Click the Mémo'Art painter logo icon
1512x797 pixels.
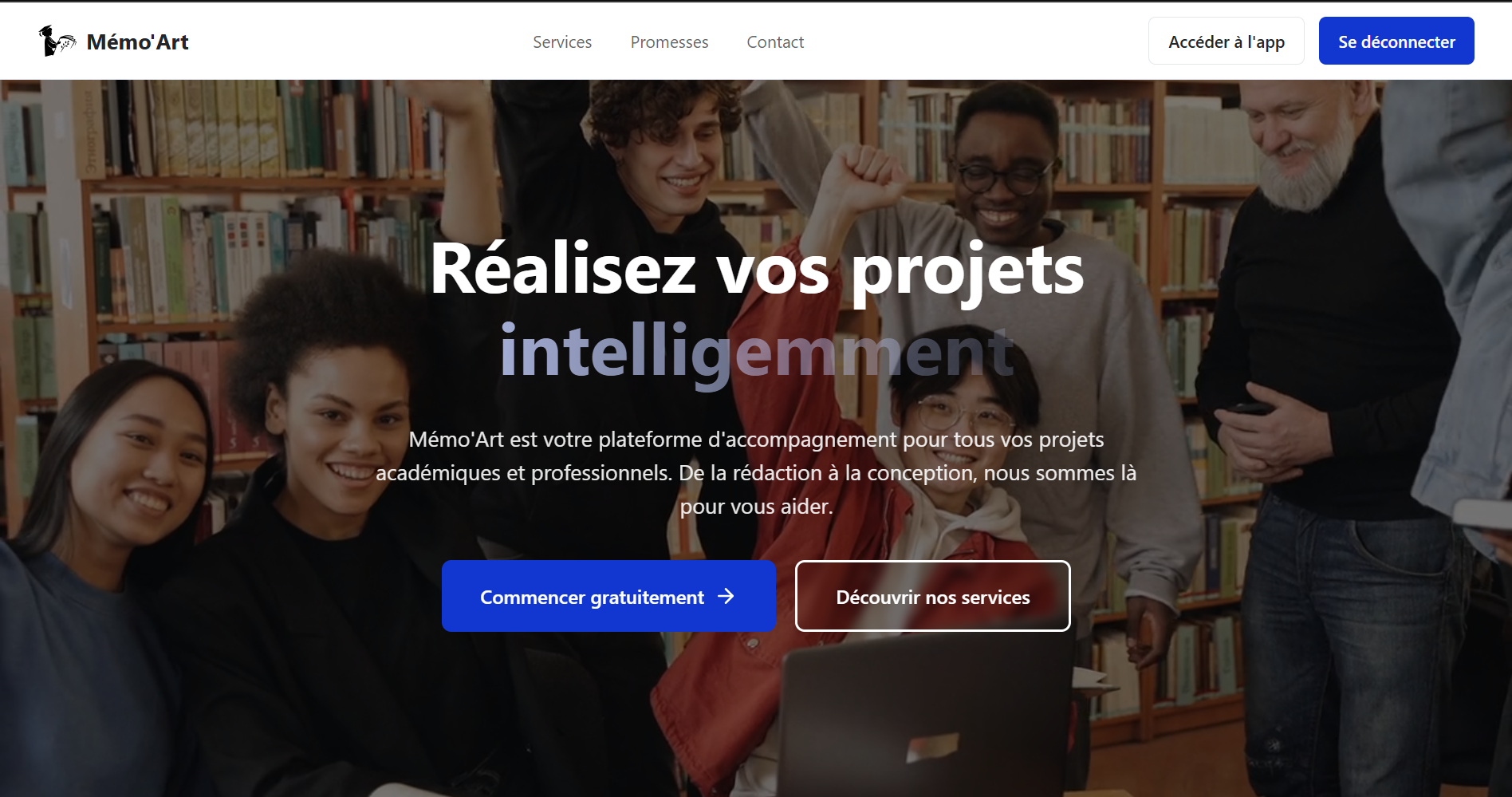click(x=57, y=41)
